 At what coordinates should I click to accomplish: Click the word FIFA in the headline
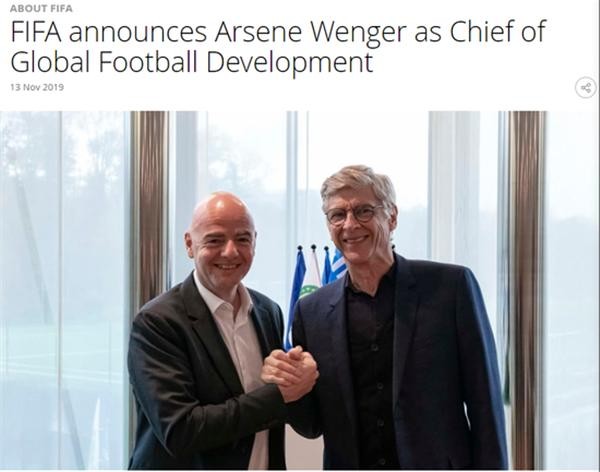[36, 32]
